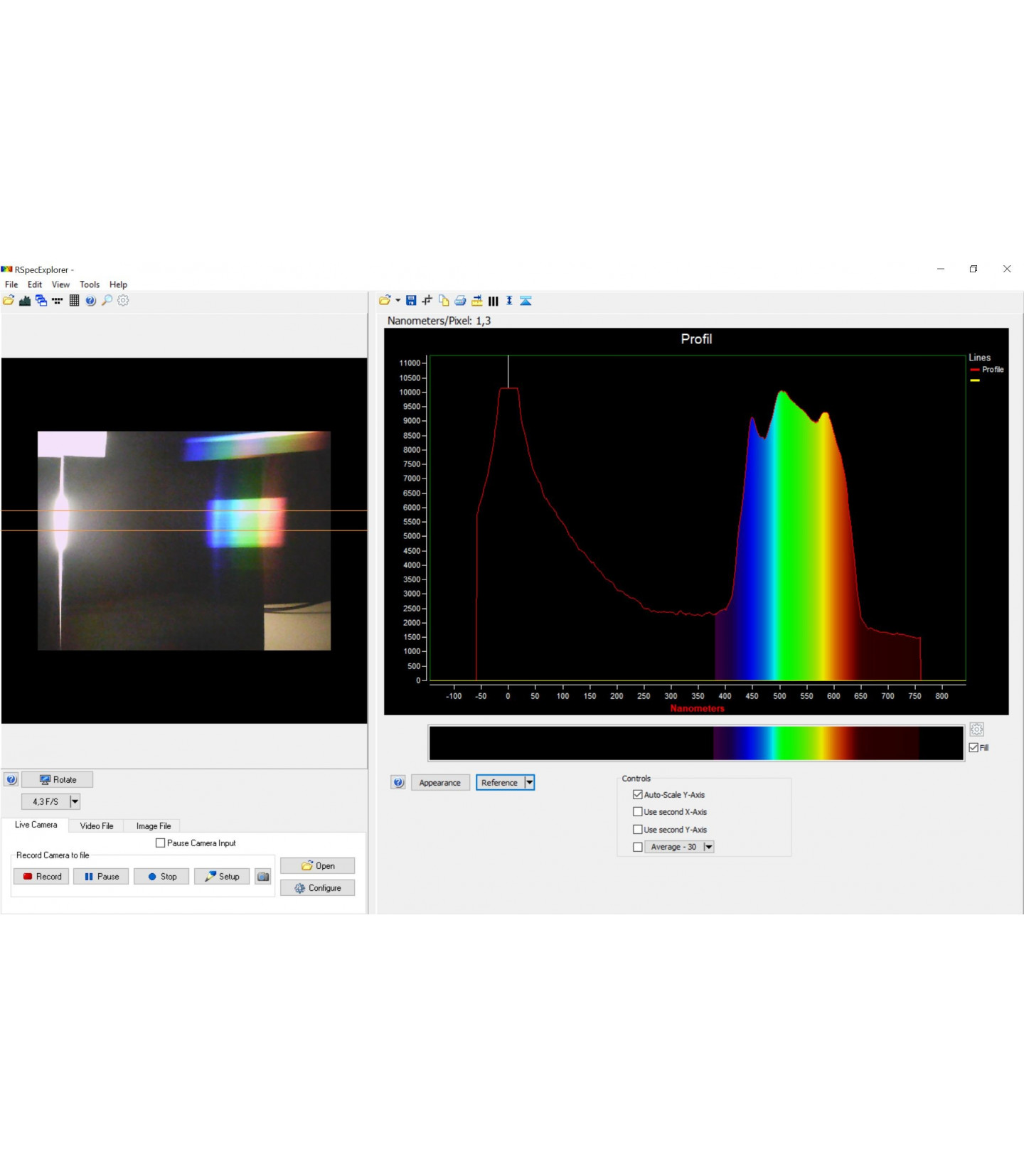Start recording with the Record button
1024x1176 pixels.
41,877
